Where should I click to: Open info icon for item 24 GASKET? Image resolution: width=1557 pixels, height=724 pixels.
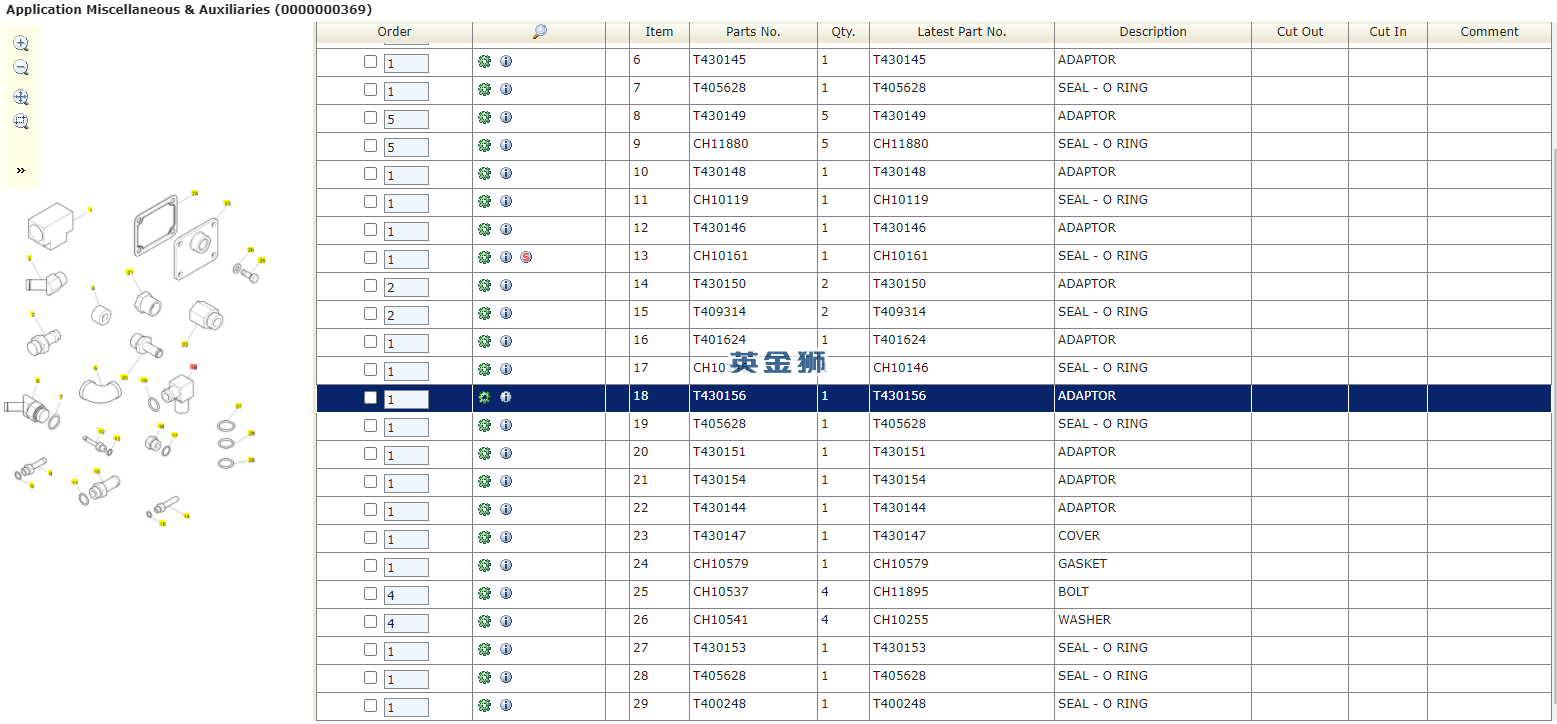point(506,565)
